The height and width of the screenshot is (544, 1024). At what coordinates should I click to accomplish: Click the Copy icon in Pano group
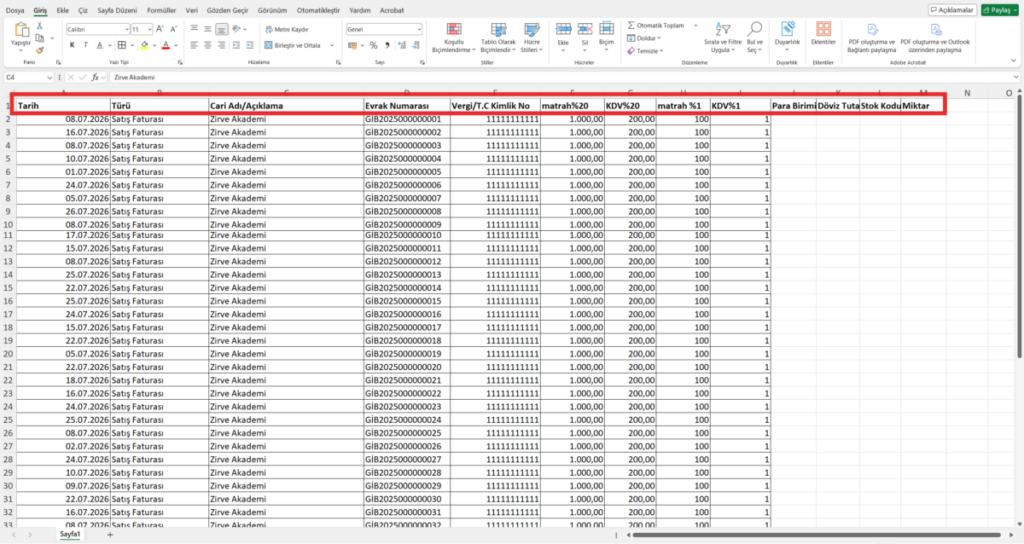point(40,38)
